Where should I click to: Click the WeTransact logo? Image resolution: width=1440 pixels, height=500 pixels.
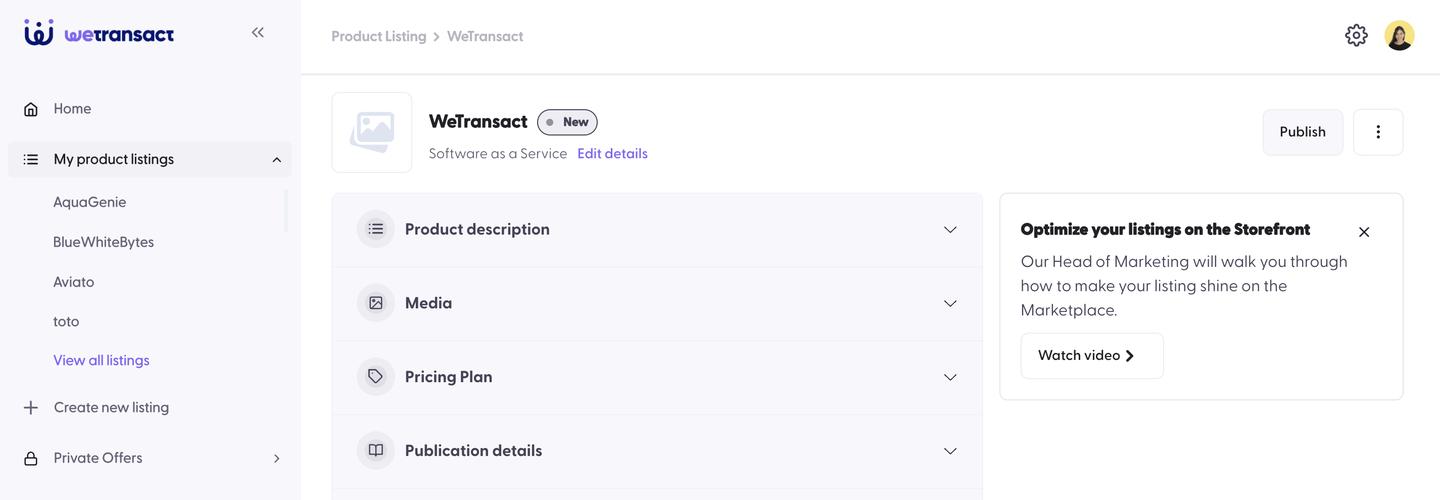[x=99, y=33]
